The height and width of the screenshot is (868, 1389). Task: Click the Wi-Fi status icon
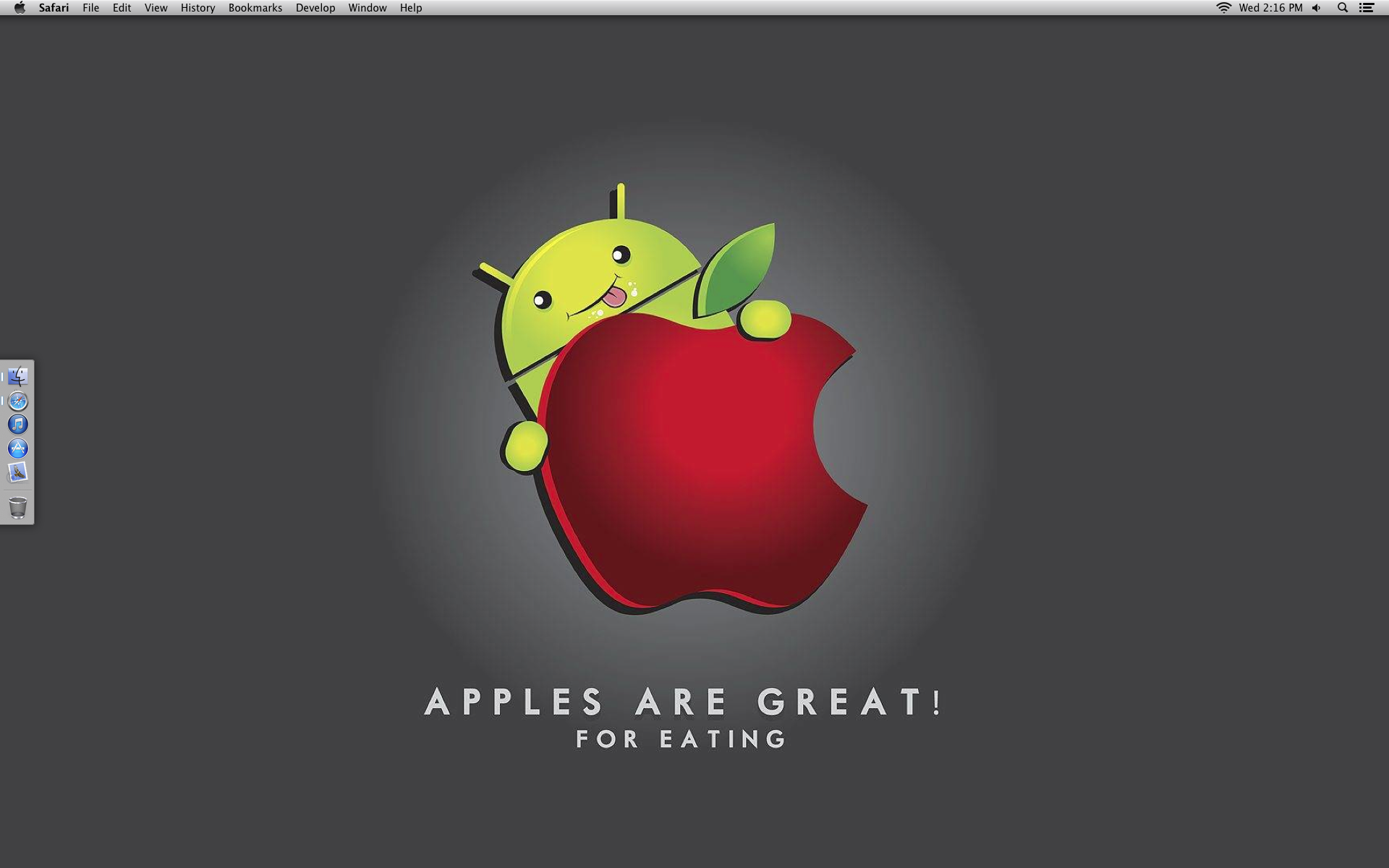(1223, 8)
